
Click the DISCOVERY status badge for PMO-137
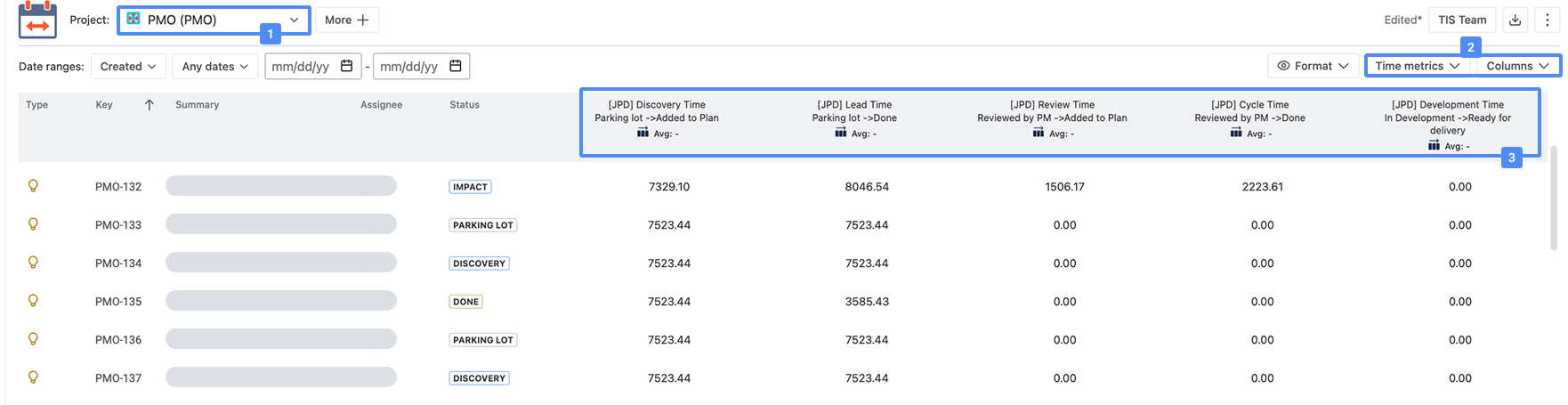click(479, 378)
